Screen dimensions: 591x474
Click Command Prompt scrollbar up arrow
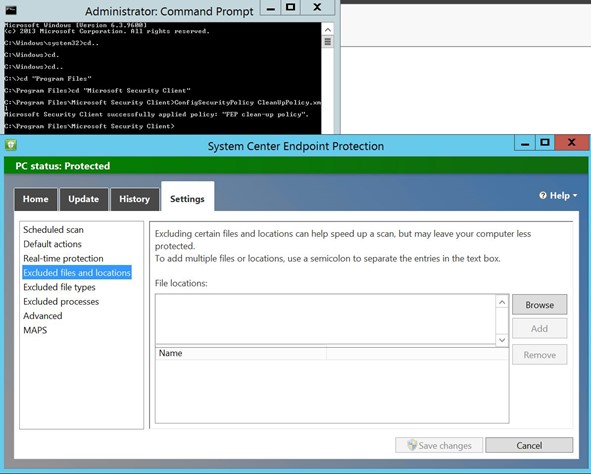pos(328,29)
